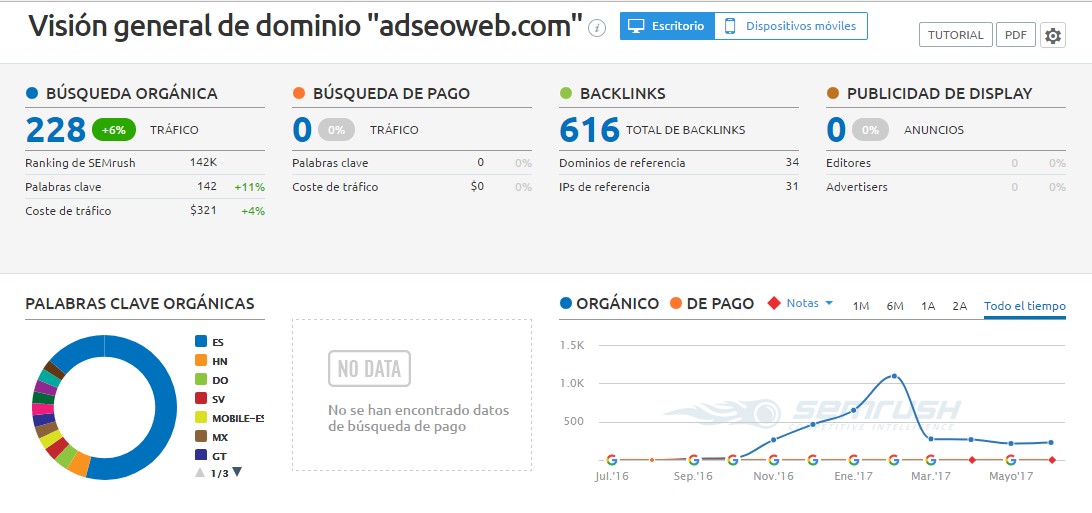Click the Google update icon above Mar.'17
Image resolution: width=1092 pixels, height=513 pixels.
coord(930,460)
